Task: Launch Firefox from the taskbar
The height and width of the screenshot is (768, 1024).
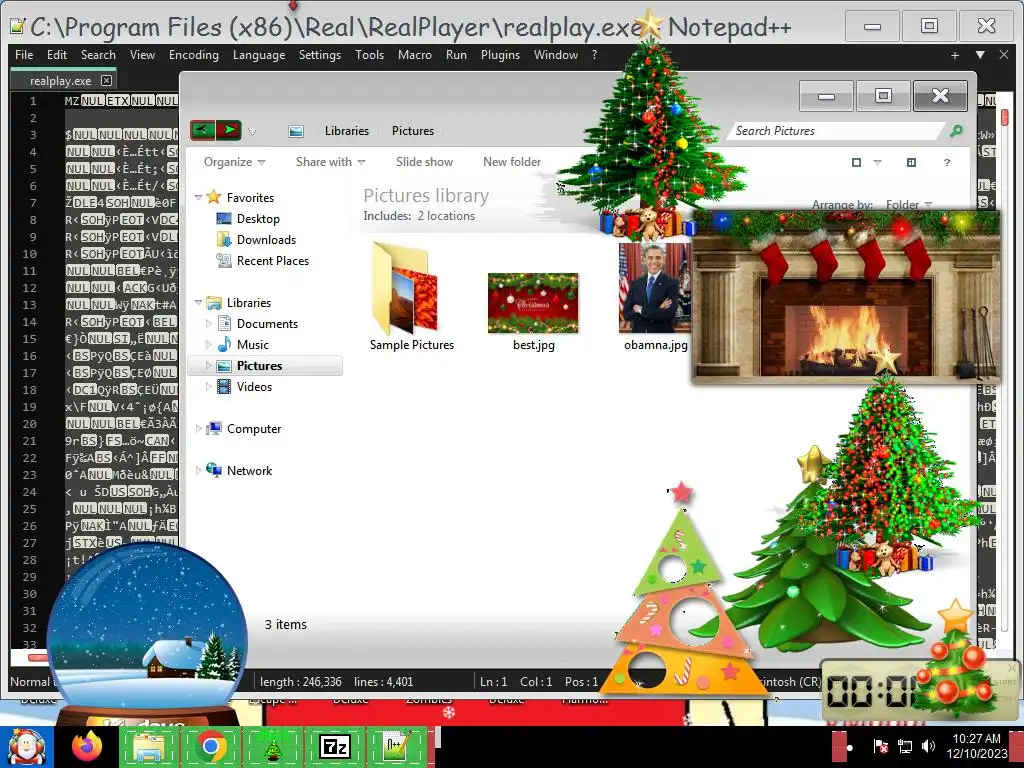Action: (x=87, y=746)
